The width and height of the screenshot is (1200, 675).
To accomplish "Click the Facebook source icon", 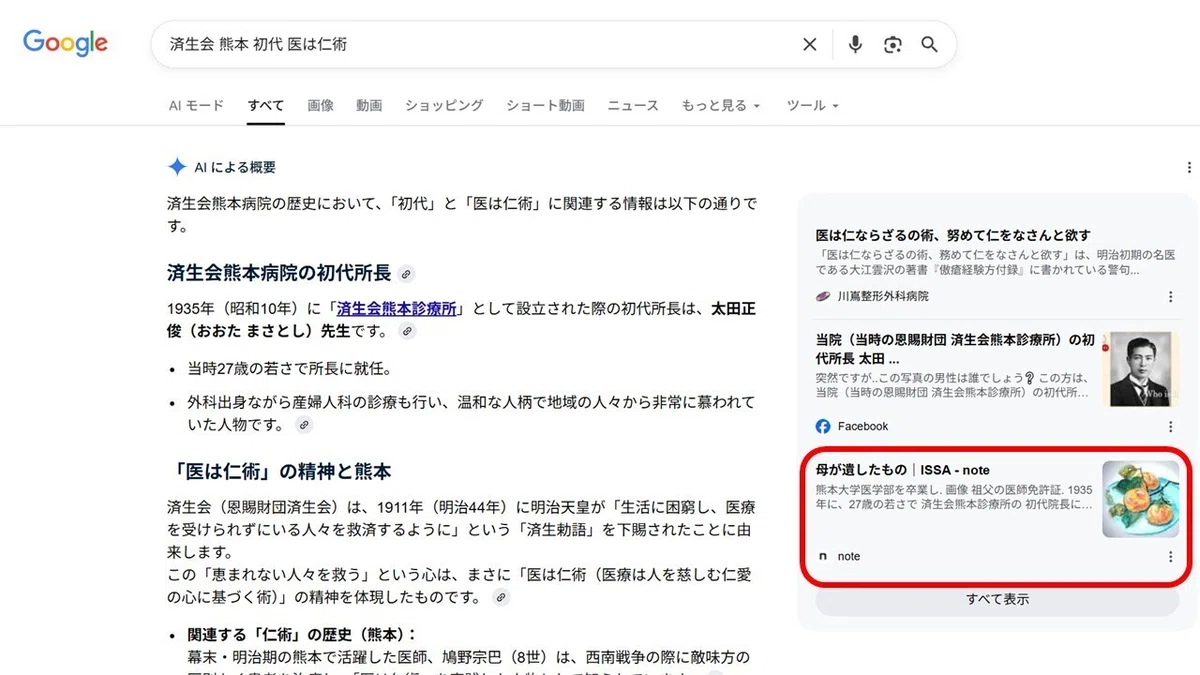I will [823, 426].
